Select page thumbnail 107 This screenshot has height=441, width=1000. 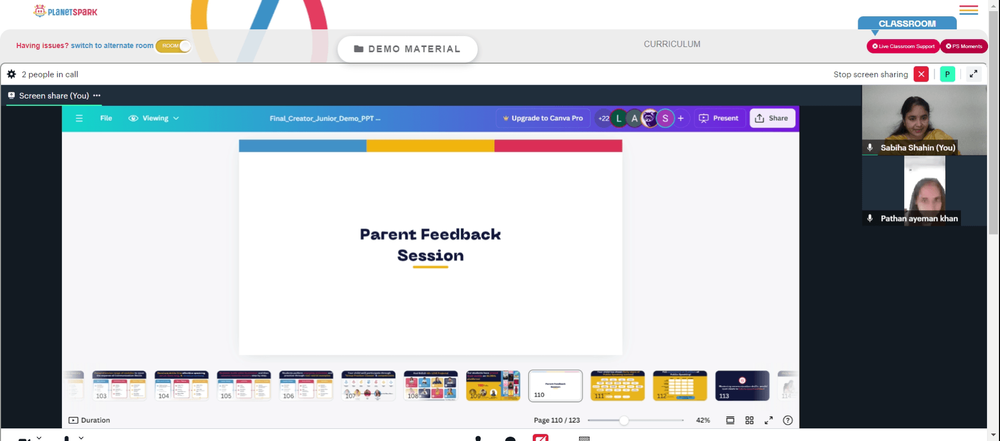tap(369, 385)
